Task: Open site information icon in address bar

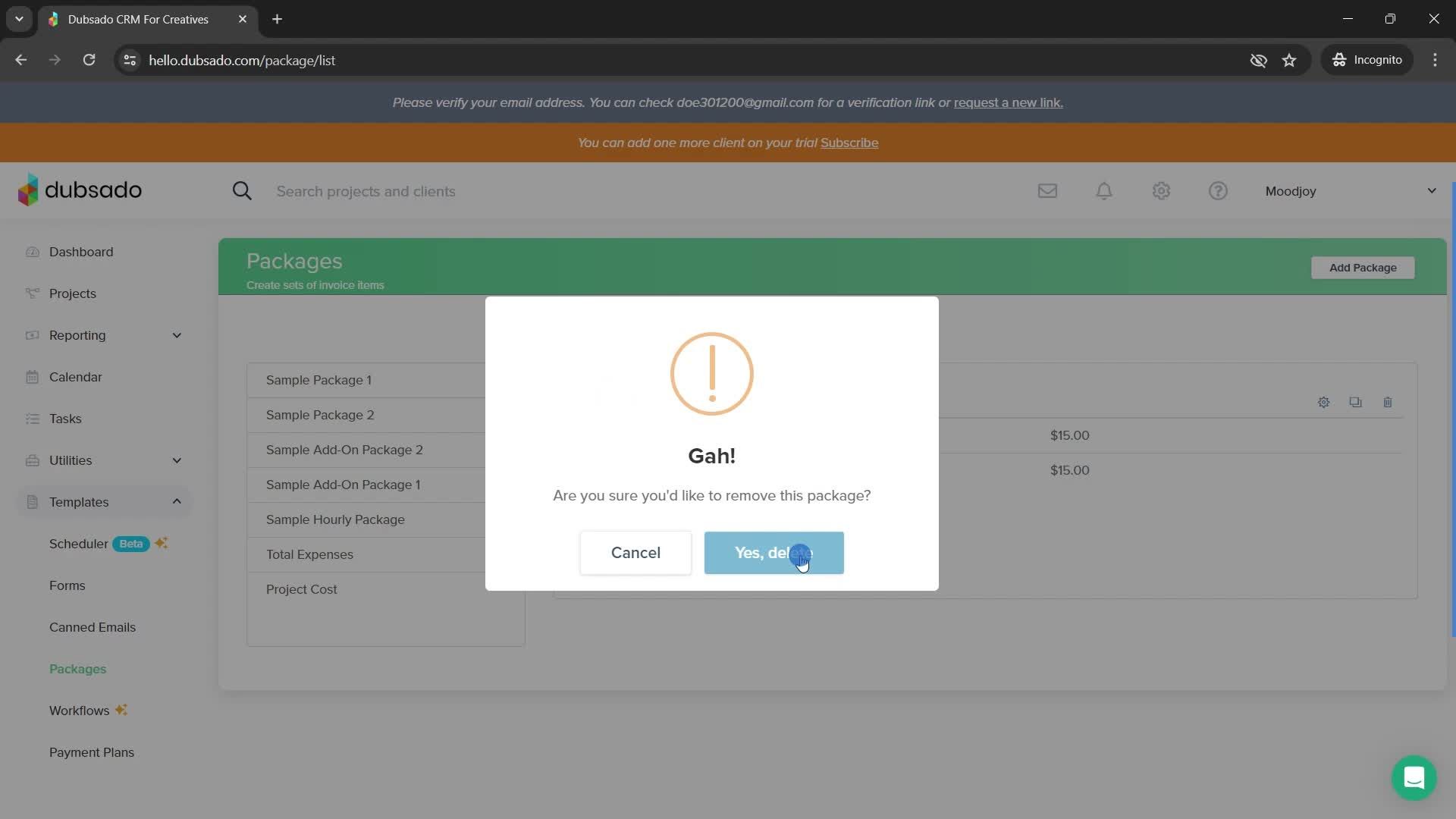Action: coord(130,60)
